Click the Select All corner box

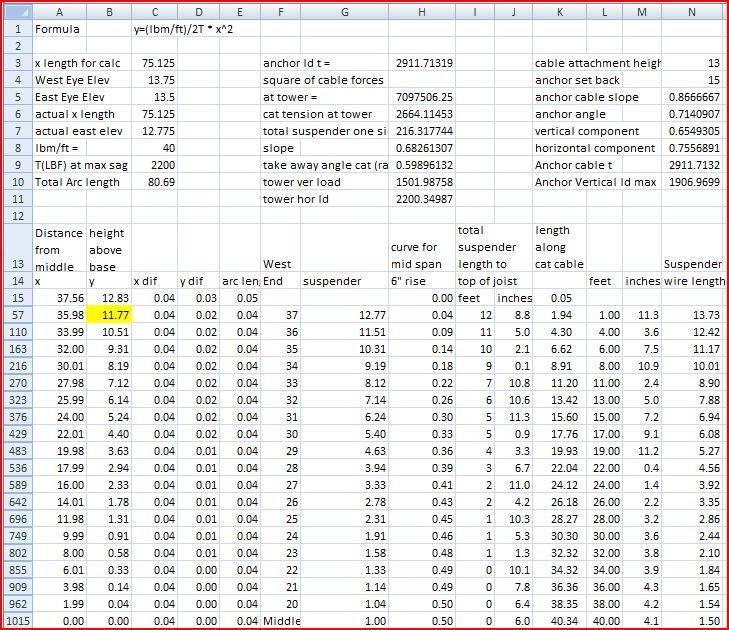pos(18,12)
